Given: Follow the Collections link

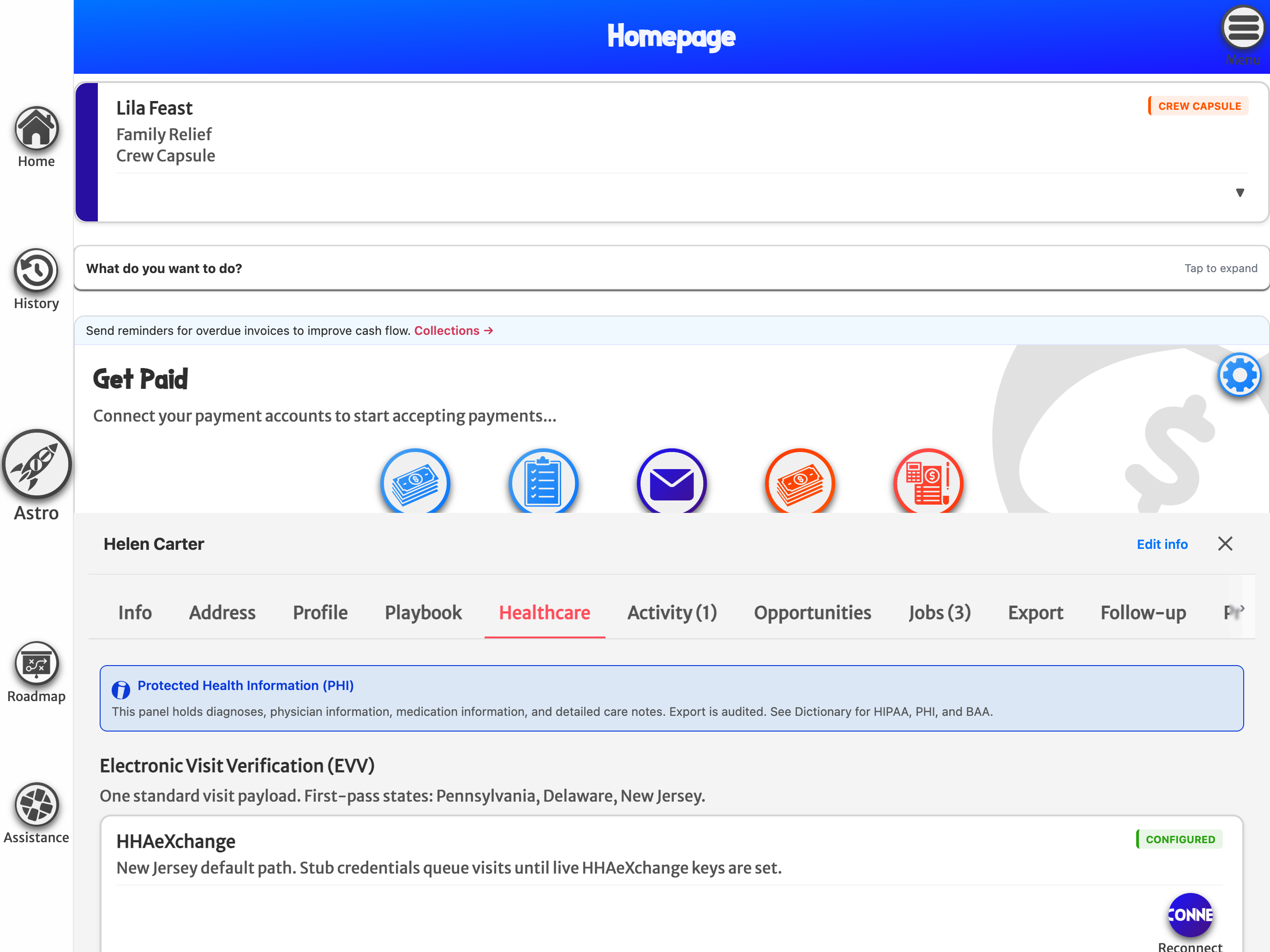Looking at the screenshot, I should (x=454, y=331).
